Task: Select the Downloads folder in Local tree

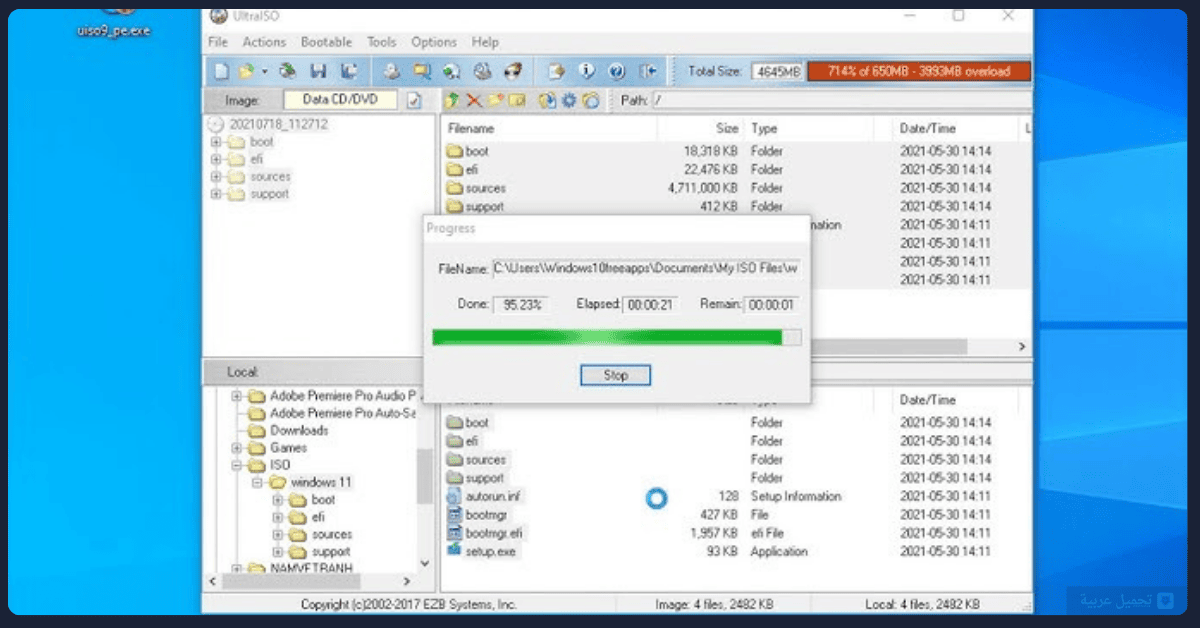Action: click(299, 430)
